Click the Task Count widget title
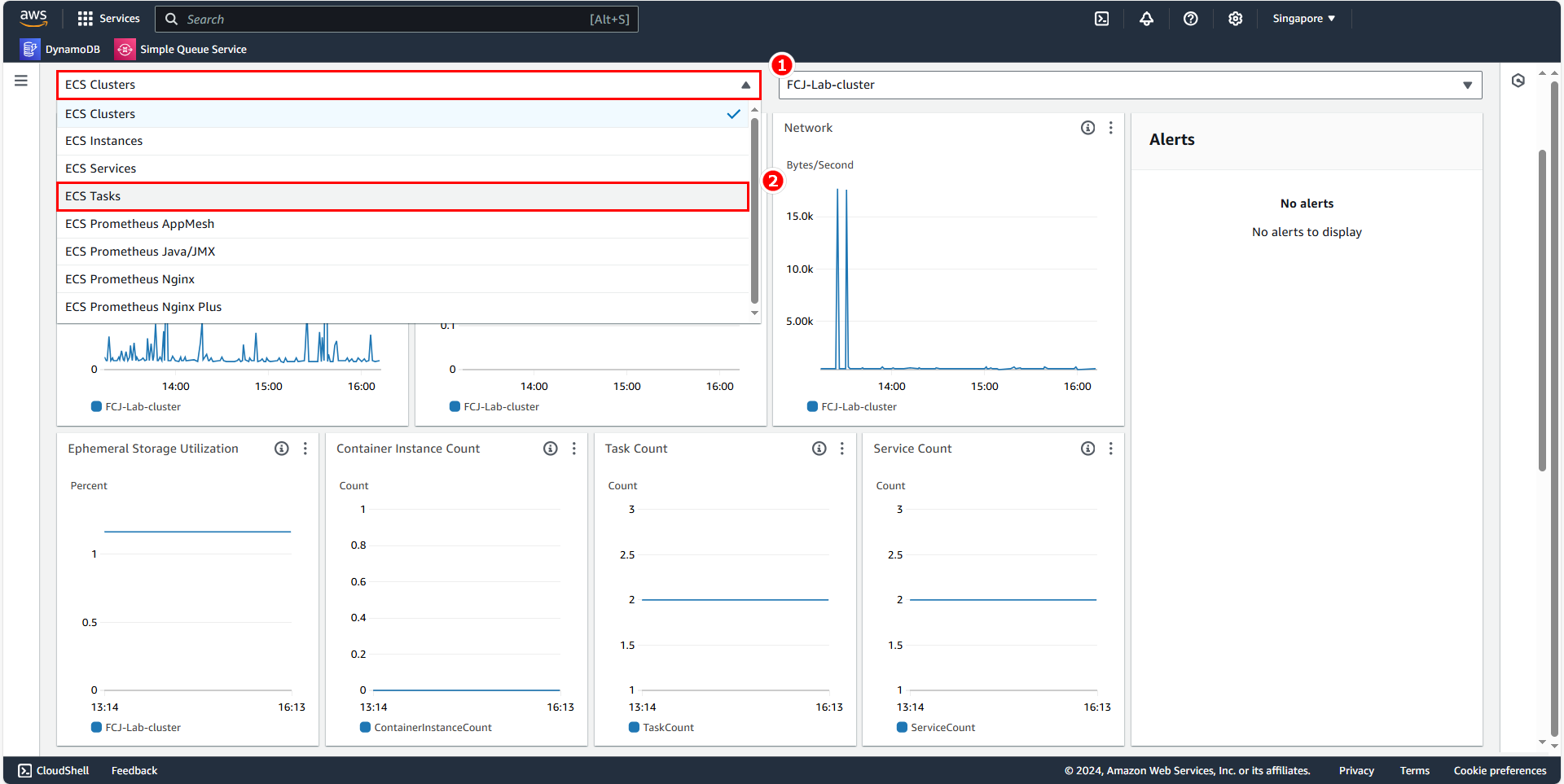Viewport: 1564px width, 784px height. pos(636,449)
